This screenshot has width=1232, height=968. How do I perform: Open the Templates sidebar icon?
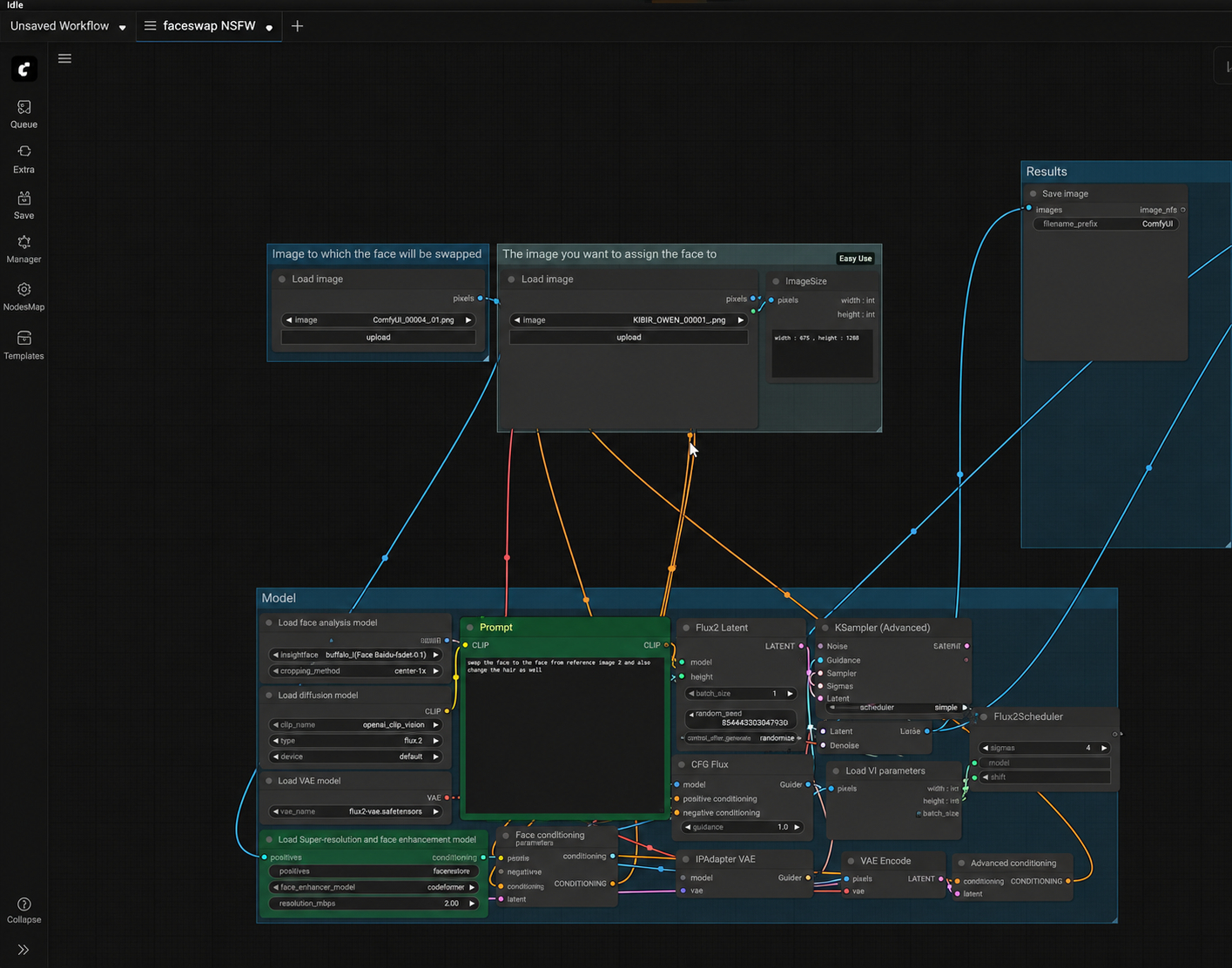click(x=24, y=339)
